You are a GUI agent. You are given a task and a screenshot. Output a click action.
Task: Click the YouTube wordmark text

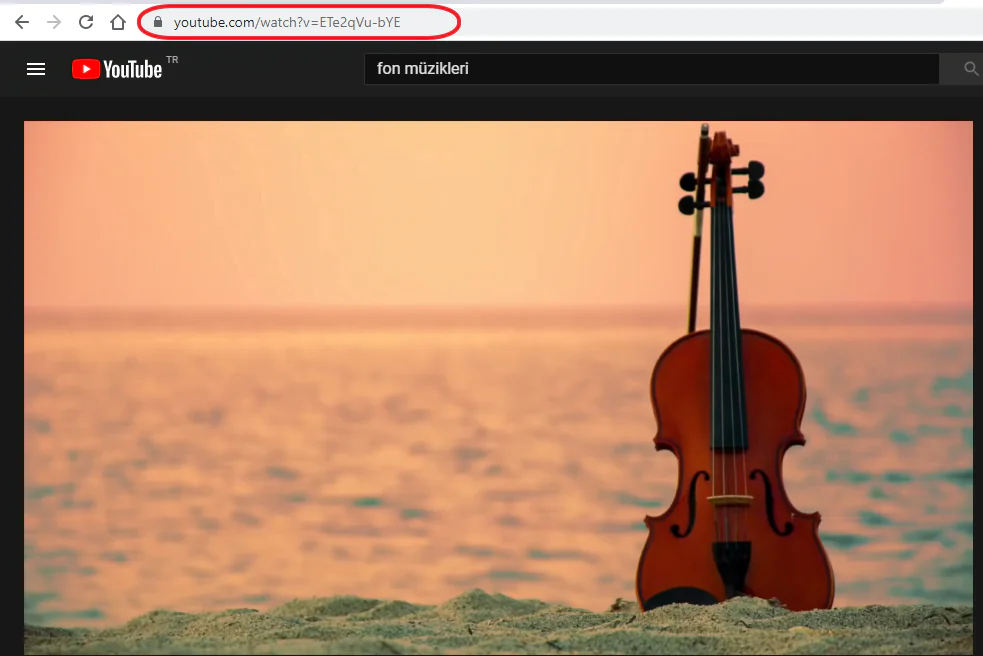point(132,69)
